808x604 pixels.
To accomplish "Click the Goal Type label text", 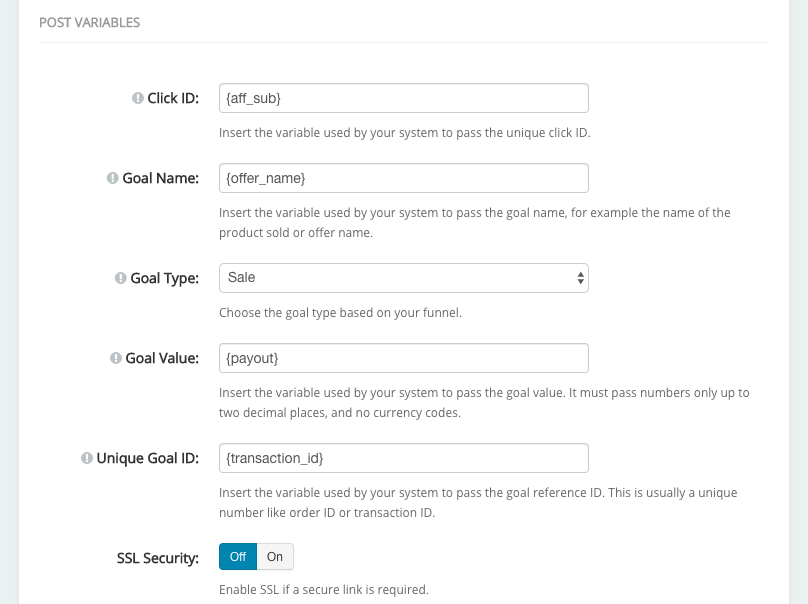I will point(164,278).
